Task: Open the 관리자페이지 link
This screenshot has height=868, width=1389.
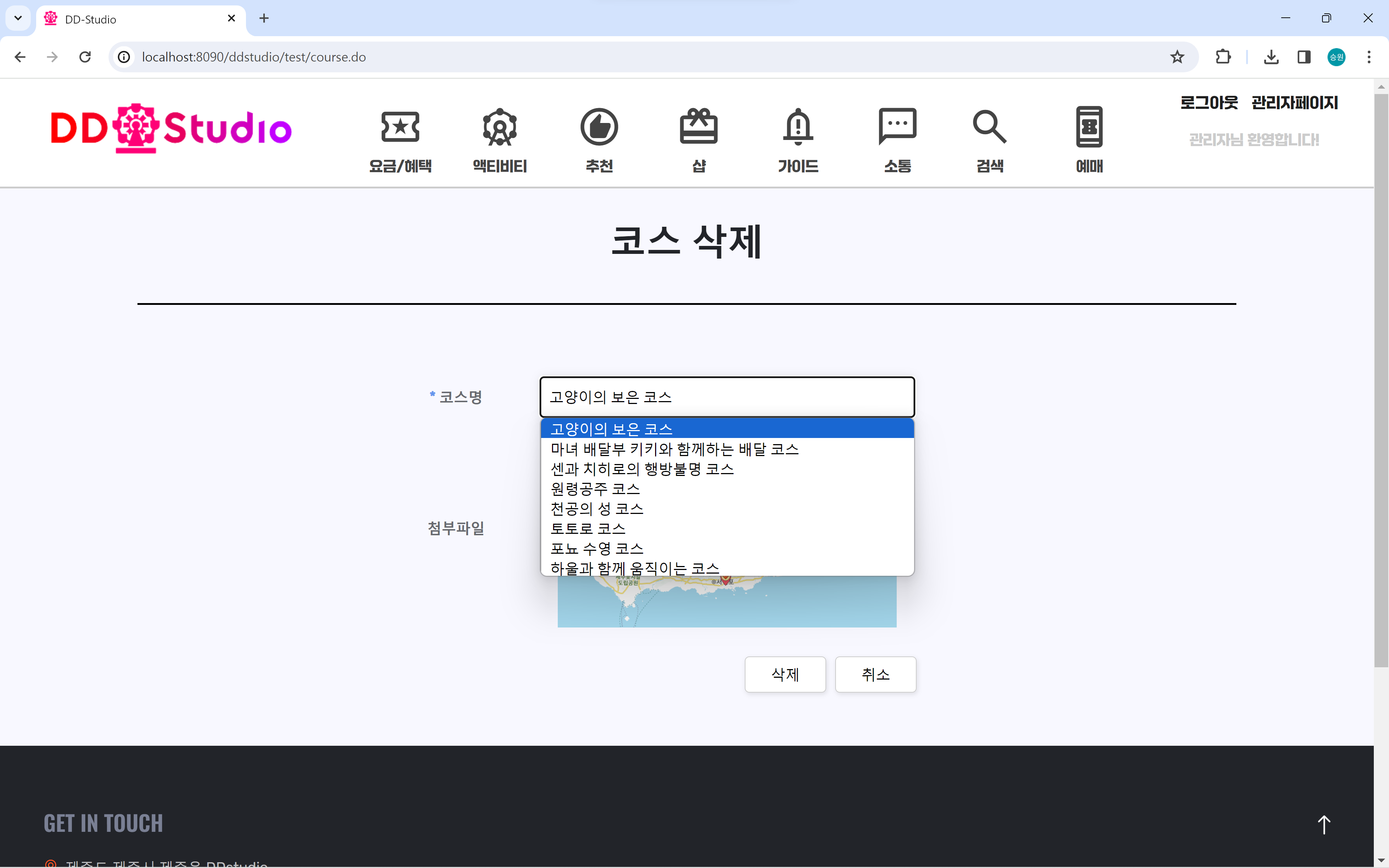Action: pyautogui.click(x=1295, y=103)
